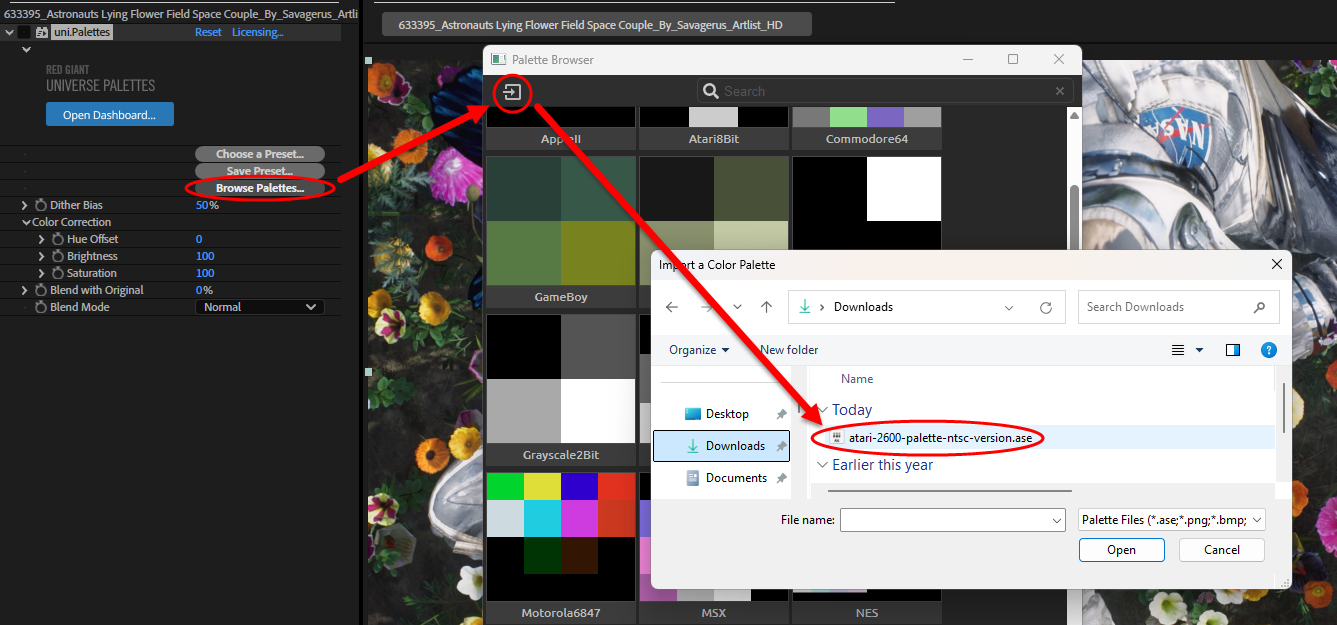The height and width of the screenshot is (625, 1337).
Task: Go up one folder with the up arrow
Action: point(766,307)
